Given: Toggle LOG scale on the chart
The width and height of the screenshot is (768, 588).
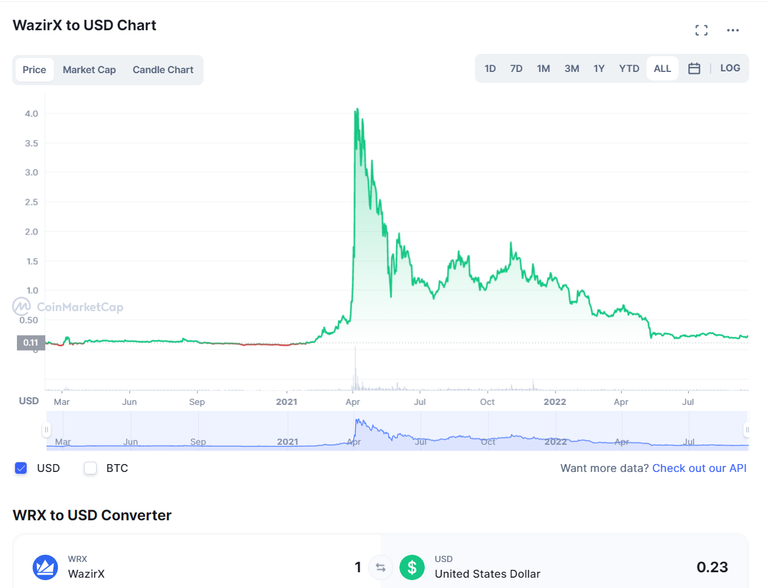Looking at the screenshot, I should coord(730,68).
